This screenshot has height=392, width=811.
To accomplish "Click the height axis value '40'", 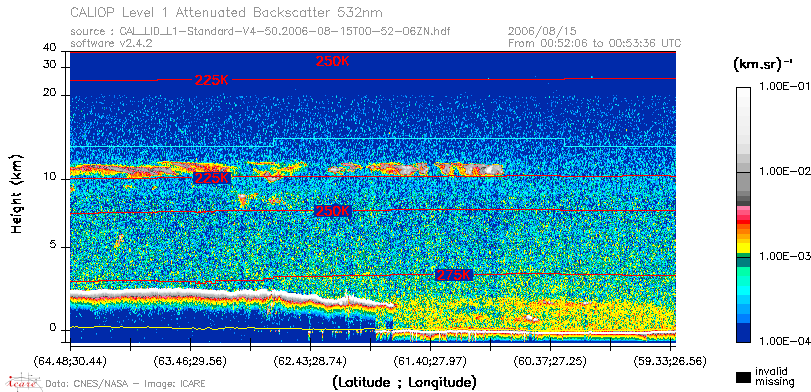I will [49, 48].
